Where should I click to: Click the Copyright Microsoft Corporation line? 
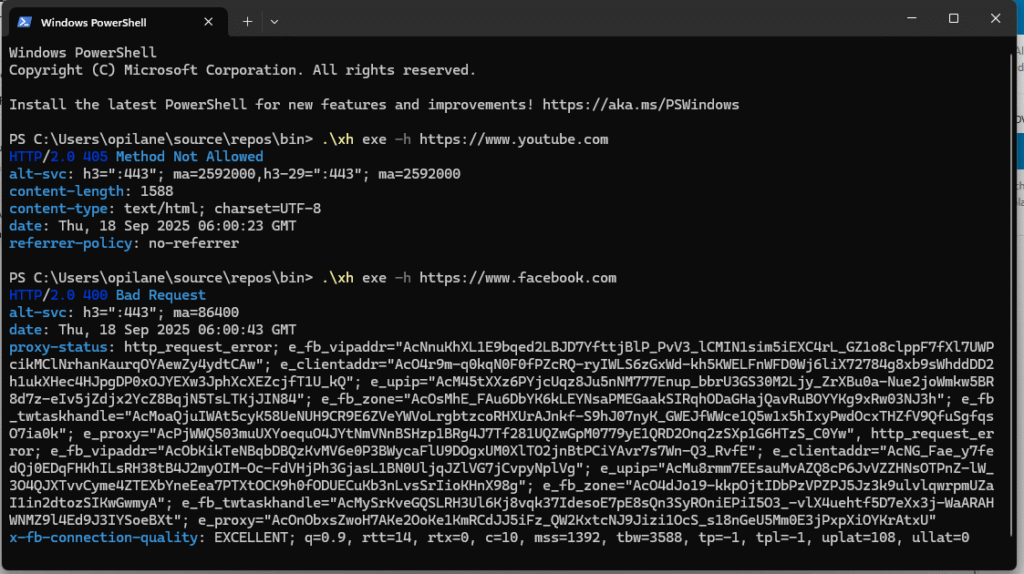click(x=242, y=70)
